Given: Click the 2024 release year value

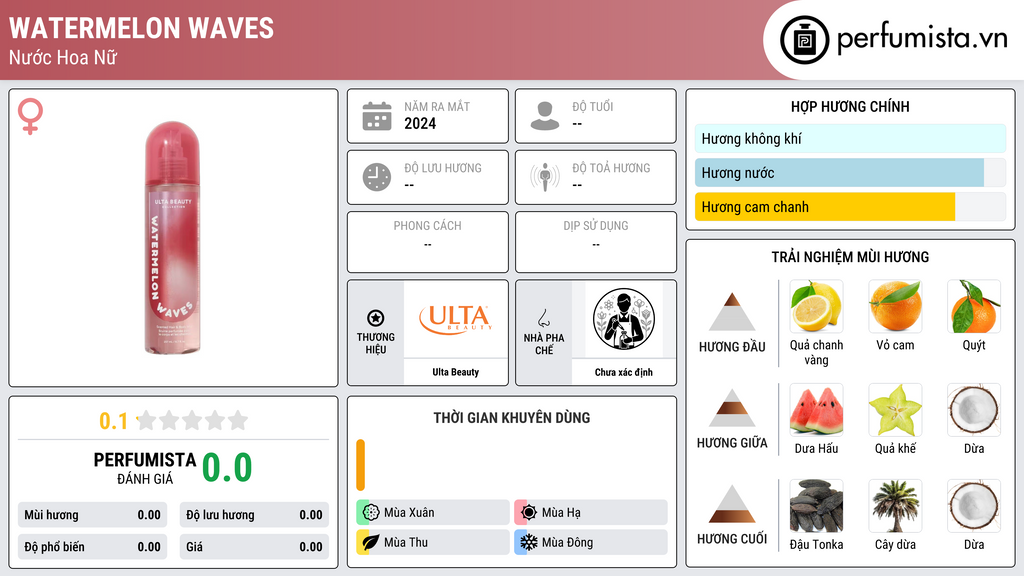Looking at the screenshot, I should point(420,123).
